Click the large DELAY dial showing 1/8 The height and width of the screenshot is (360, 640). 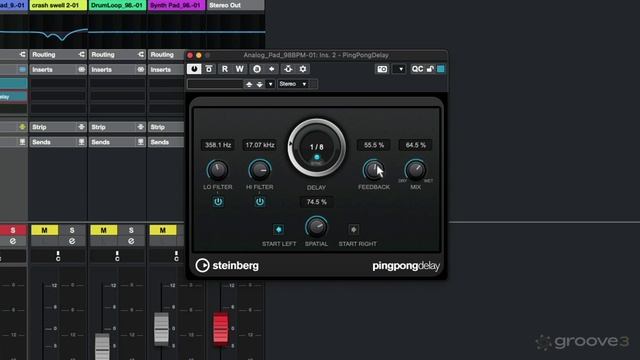[316, 148]
